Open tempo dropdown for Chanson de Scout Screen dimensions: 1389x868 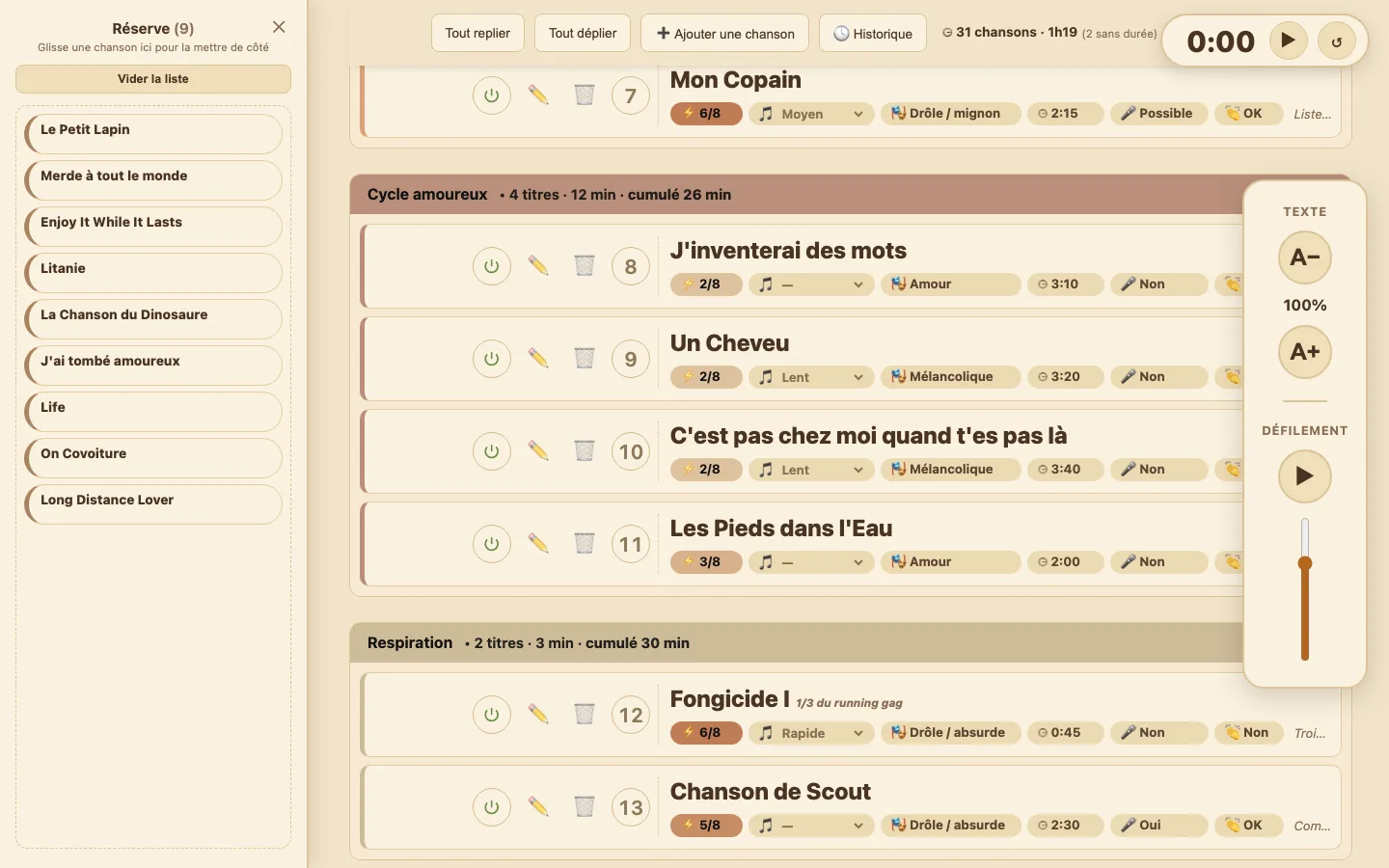pyautogui.click(x=811, y=826)
